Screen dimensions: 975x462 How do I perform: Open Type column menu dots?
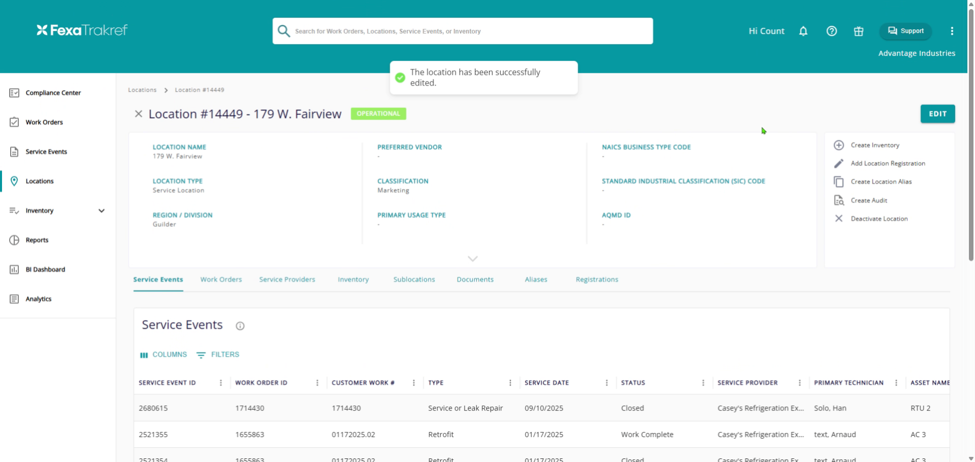coord(511,383)
